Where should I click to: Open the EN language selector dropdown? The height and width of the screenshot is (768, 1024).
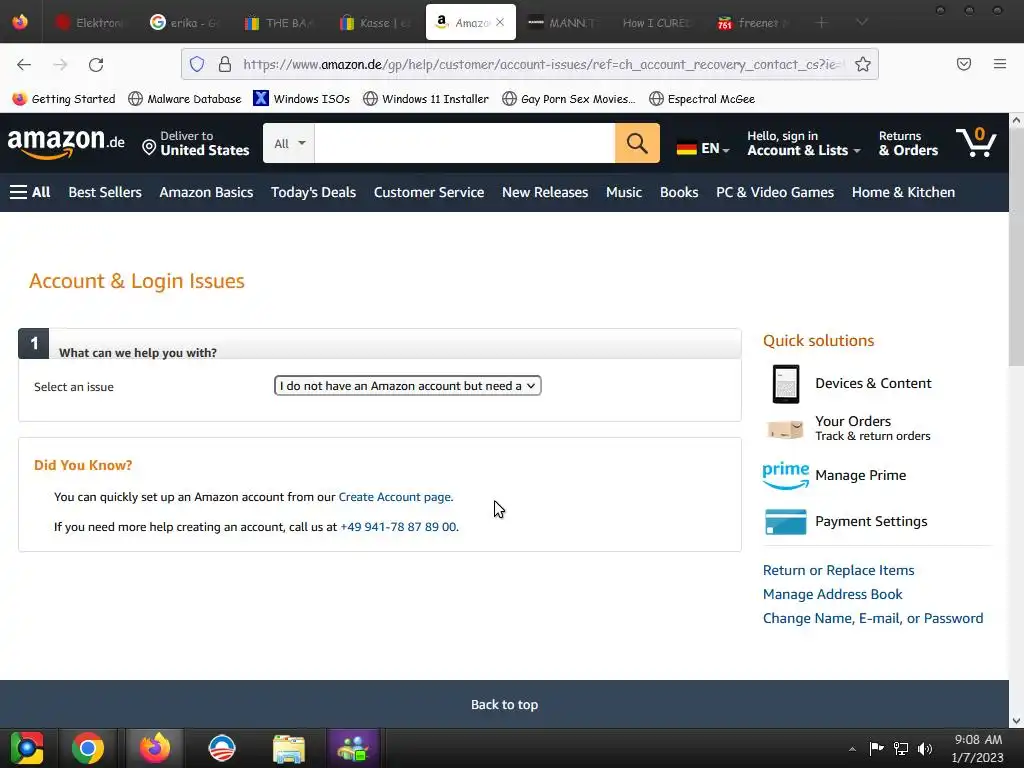pos(703,148)
